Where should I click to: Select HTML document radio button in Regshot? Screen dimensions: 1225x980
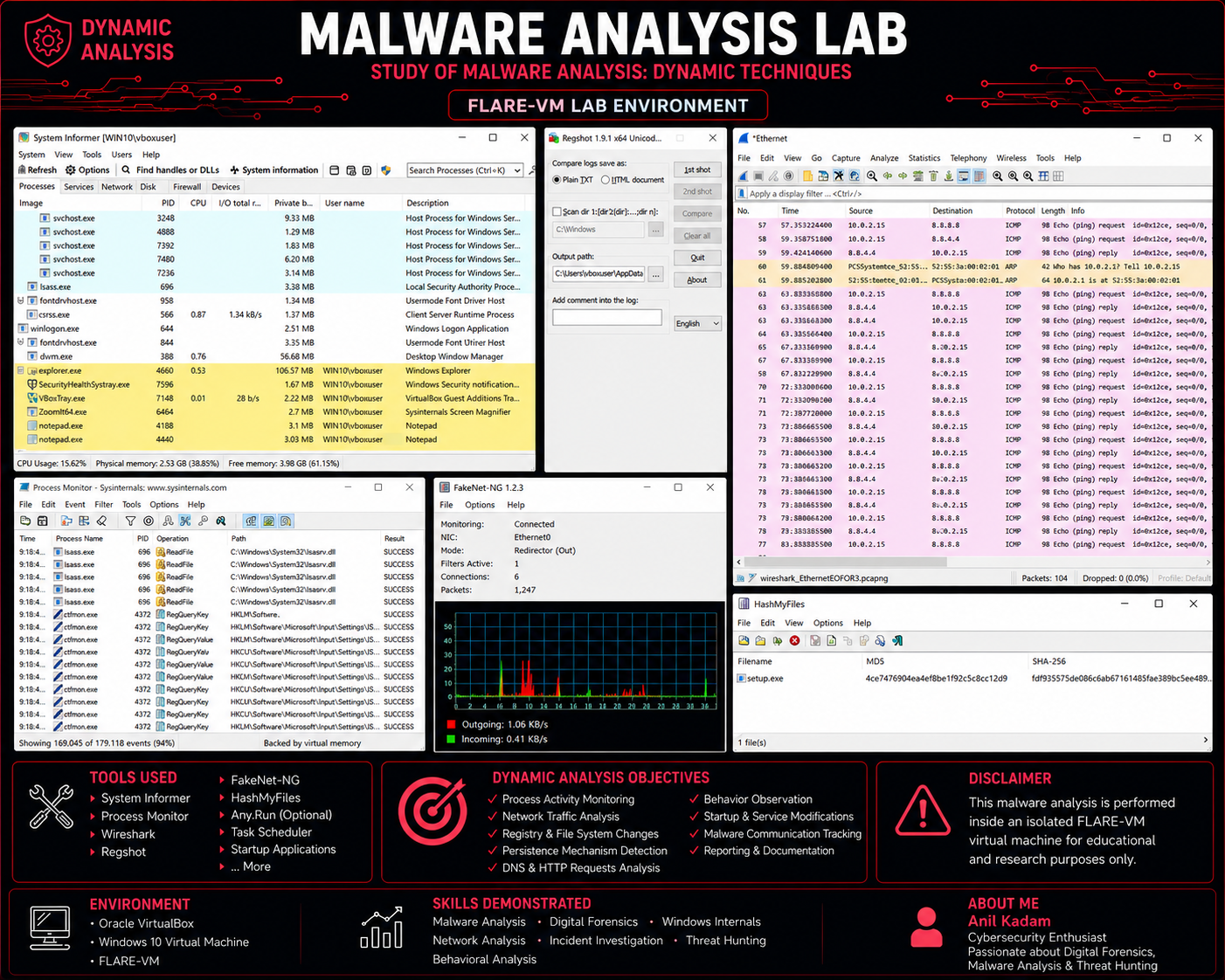coord(606,180)
